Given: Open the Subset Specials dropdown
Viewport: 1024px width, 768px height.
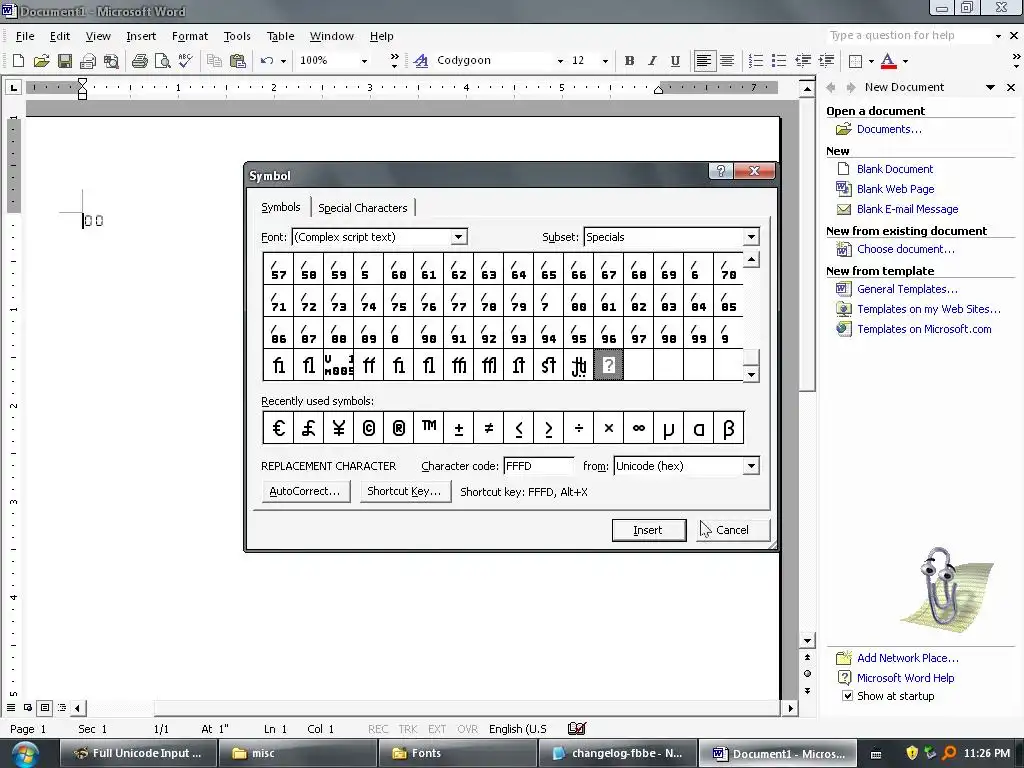Looking at the screenshot, I should click(751, 237).
